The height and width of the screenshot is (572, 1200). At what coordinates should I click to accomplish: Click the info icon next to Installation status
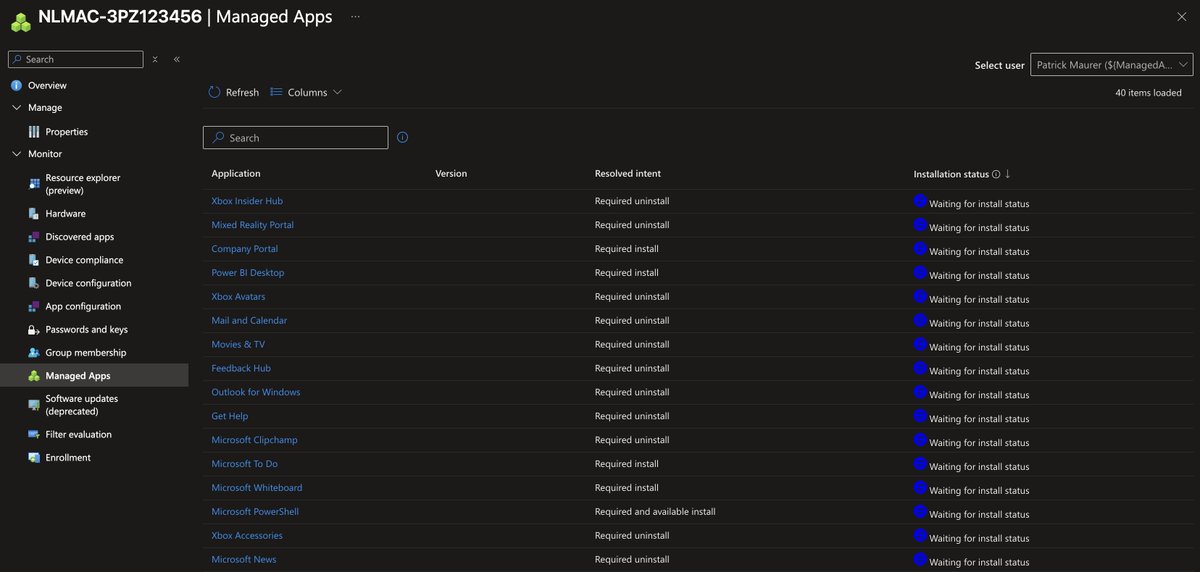pyautogui.click(x=996, y=175)
